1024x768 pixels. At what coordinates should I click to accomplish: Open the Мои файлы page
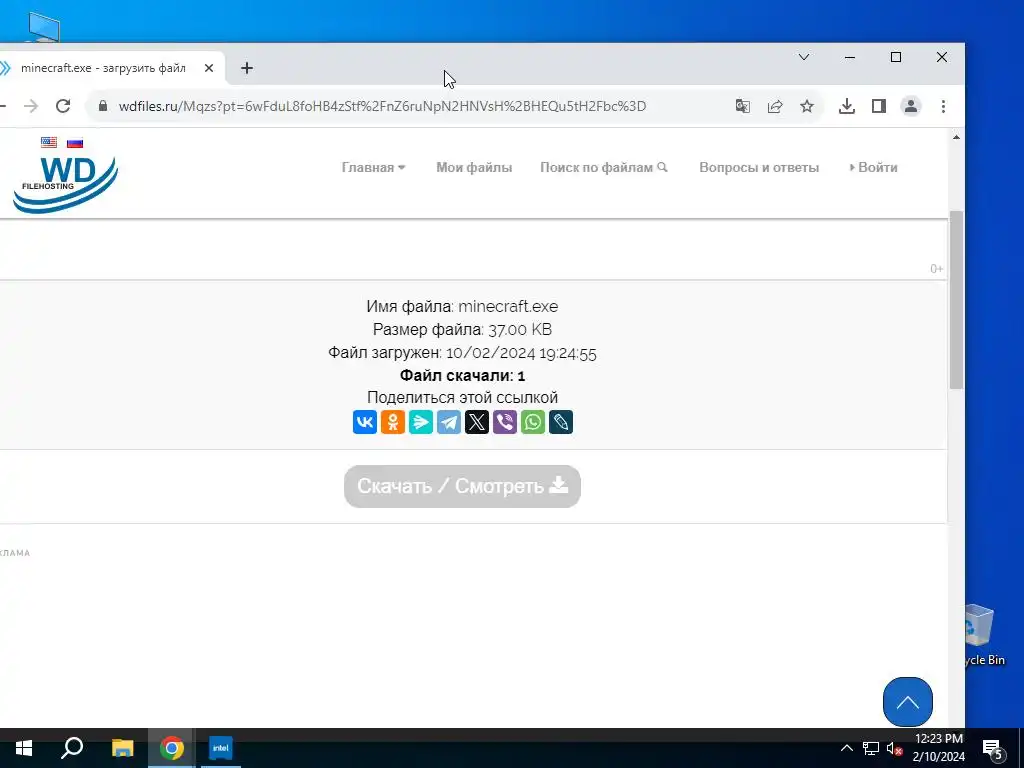tap(474, 168)
